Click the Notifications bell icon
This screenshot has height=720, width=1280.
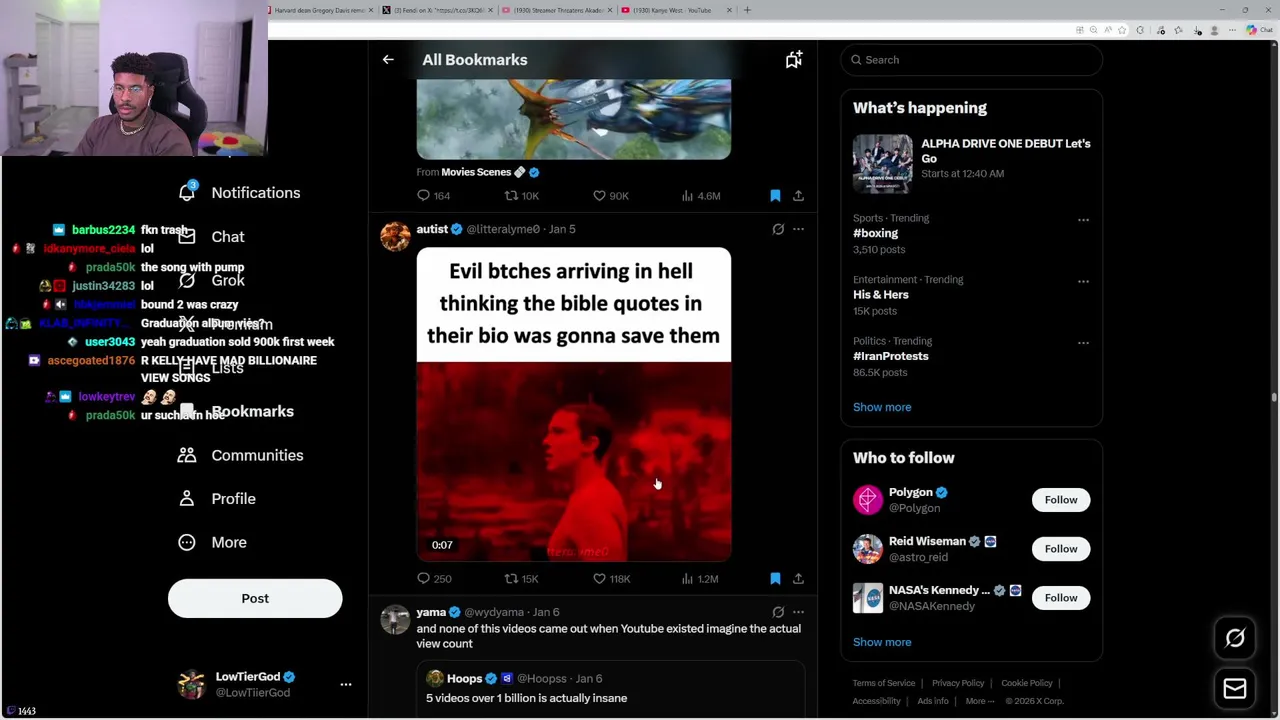click(187, 192)
